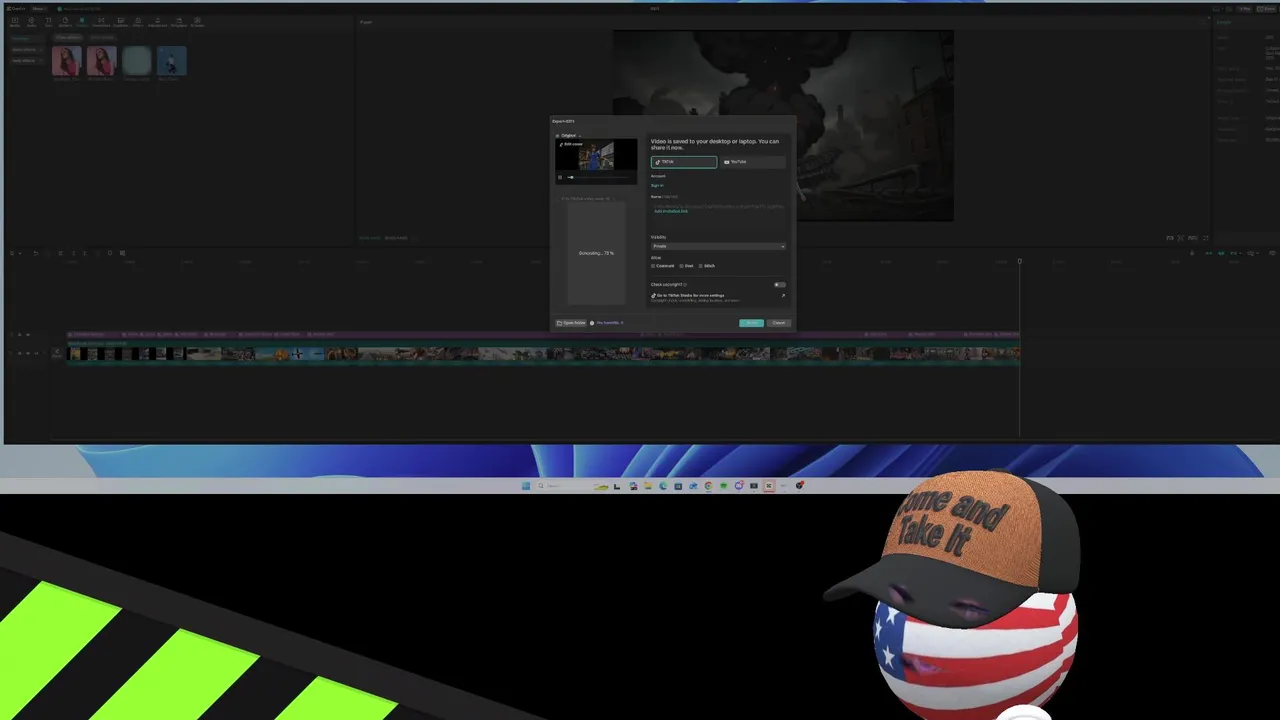Select the blue dancer effect thumbnail
This screenshot has height=720, width=1280.
(x=172, y=61)
